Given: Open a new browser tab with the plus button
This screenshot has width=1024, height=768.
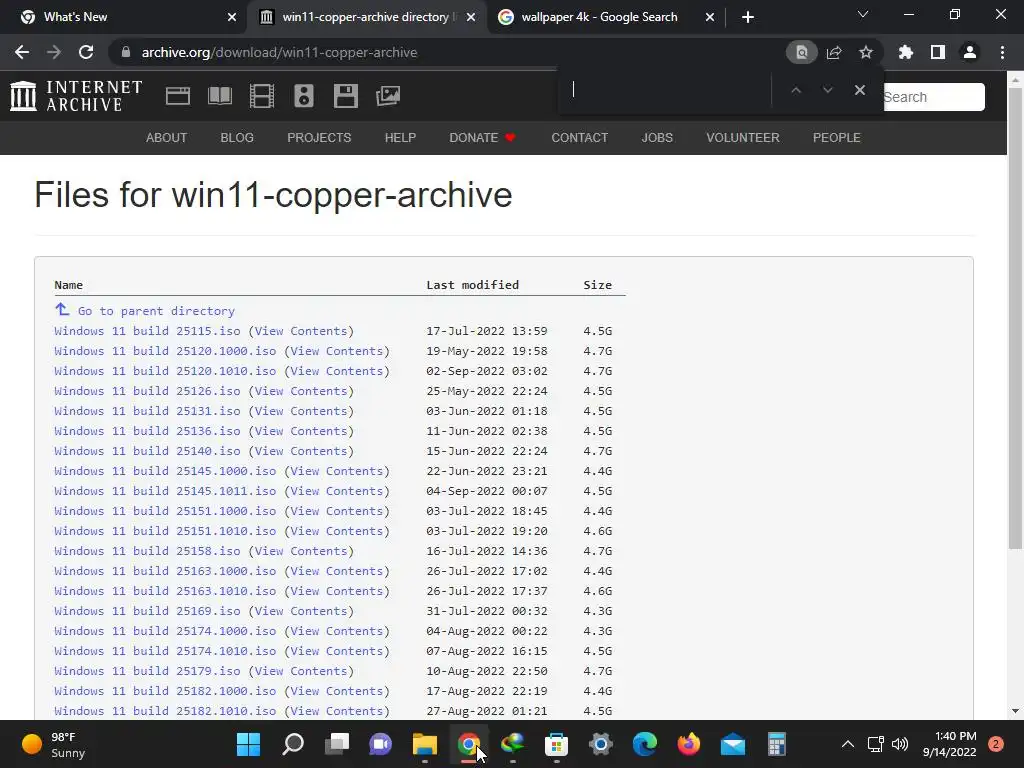Looking at the screenshot, I should 748,17.
